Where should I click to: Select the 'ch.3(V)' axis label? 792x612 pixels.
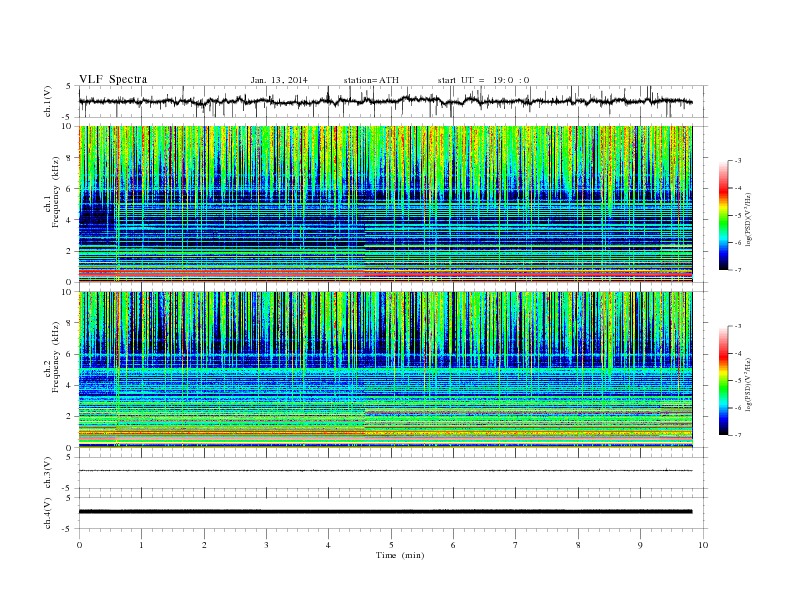pos(48,472)
